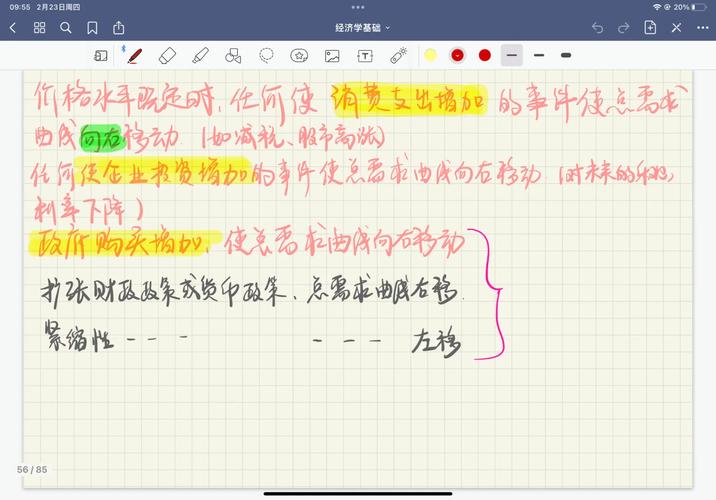Select the Eraser tool
Image resolution: width=716 pixels, height=500 pixels.
click(167, 56)
